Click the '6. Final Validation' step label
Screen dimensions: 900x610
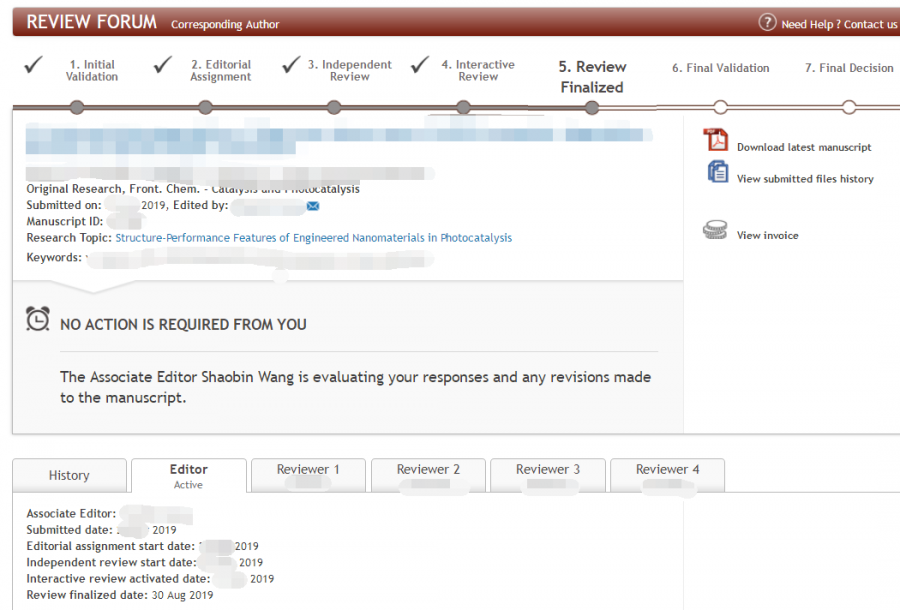pos(720,68)
